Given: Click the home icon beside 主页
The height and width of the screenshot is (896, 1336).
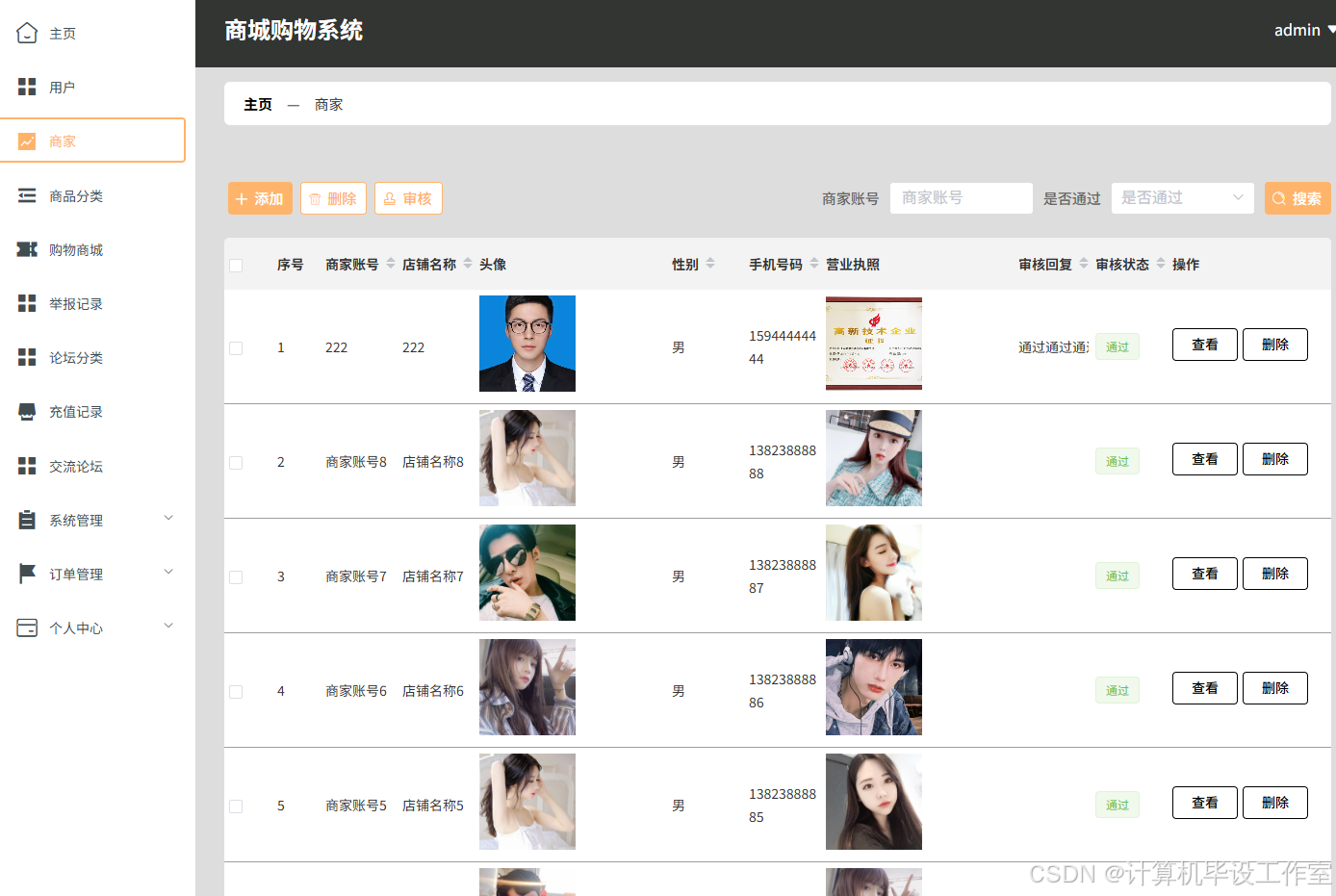Looking at the screenshot, I should (x=27, y=33).
